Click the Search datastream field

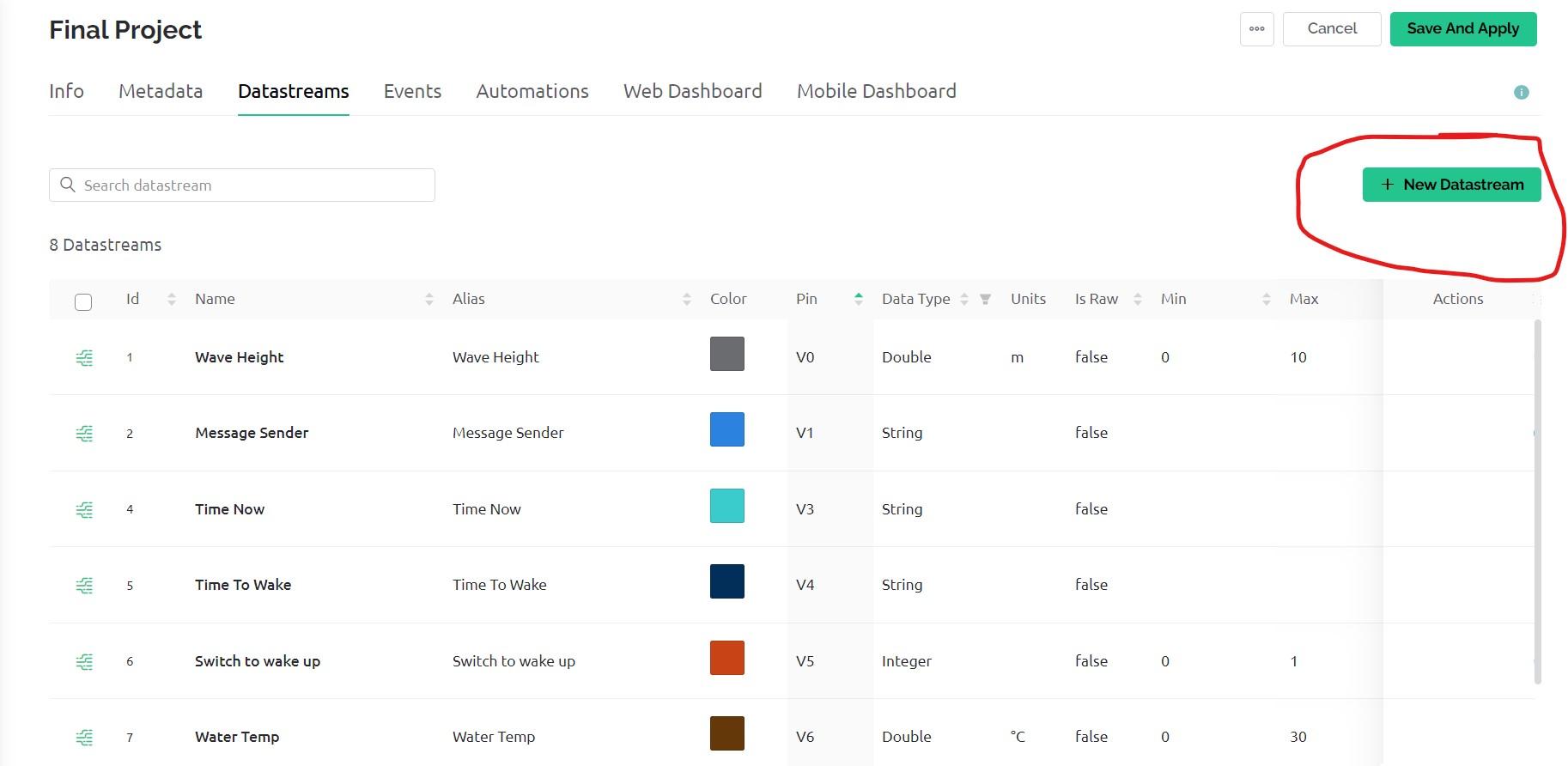tap(242, 185)
